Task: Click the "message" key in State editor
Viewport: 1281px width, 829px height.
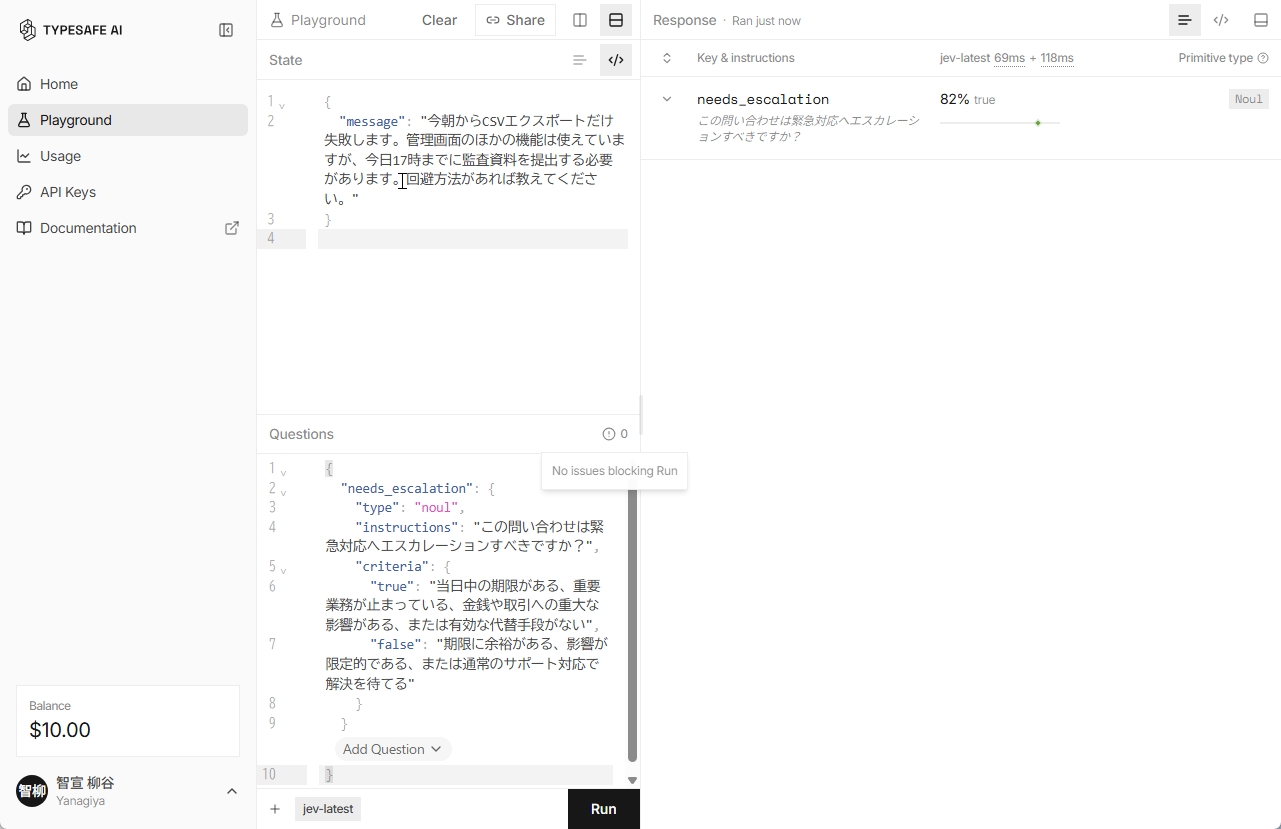Action: coord(372,121)
